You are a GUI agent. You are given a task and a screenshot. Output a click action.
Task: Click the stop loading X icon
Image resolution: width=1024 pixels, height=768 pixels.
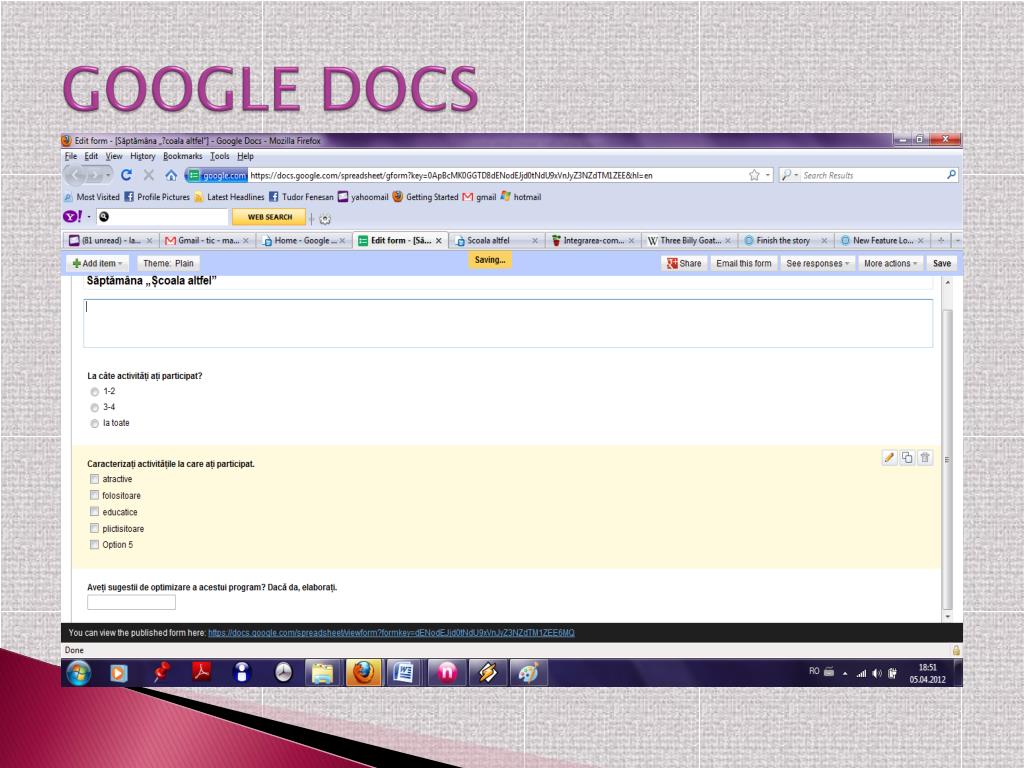[x=148, y=175]
